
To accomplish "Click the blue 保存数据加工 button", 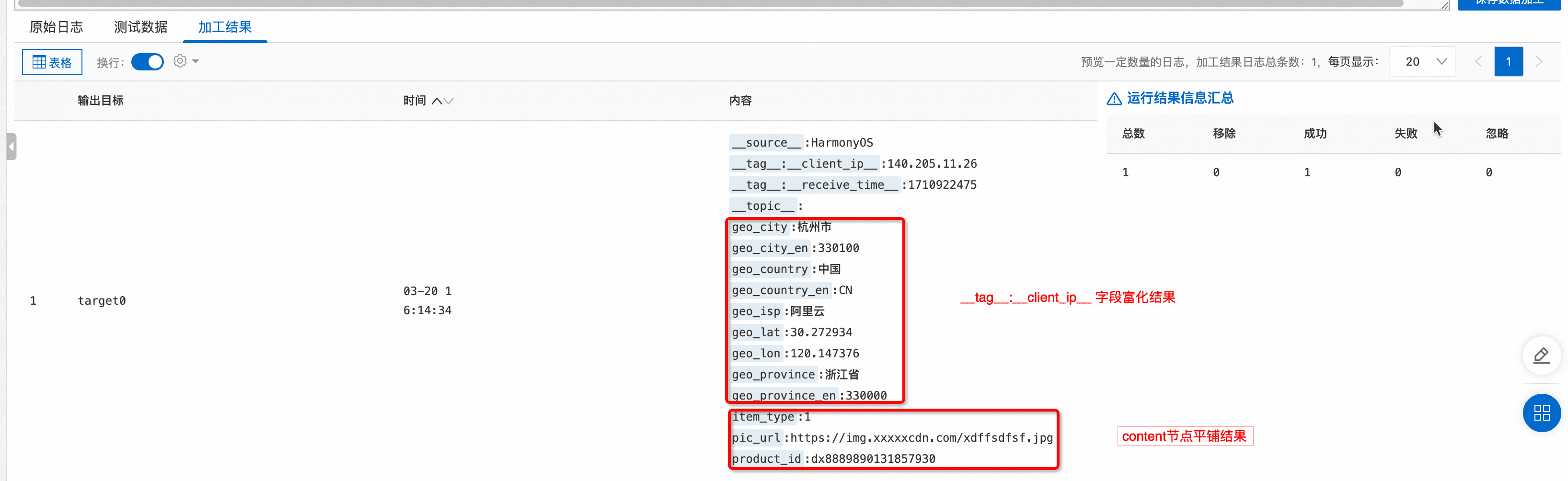I will (1509, 3).
